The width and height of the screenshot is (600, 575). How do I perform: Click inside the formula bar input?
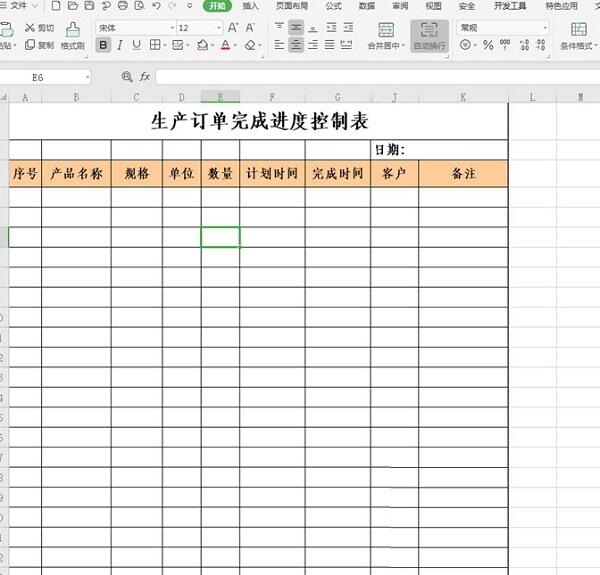tap(378, 77)
